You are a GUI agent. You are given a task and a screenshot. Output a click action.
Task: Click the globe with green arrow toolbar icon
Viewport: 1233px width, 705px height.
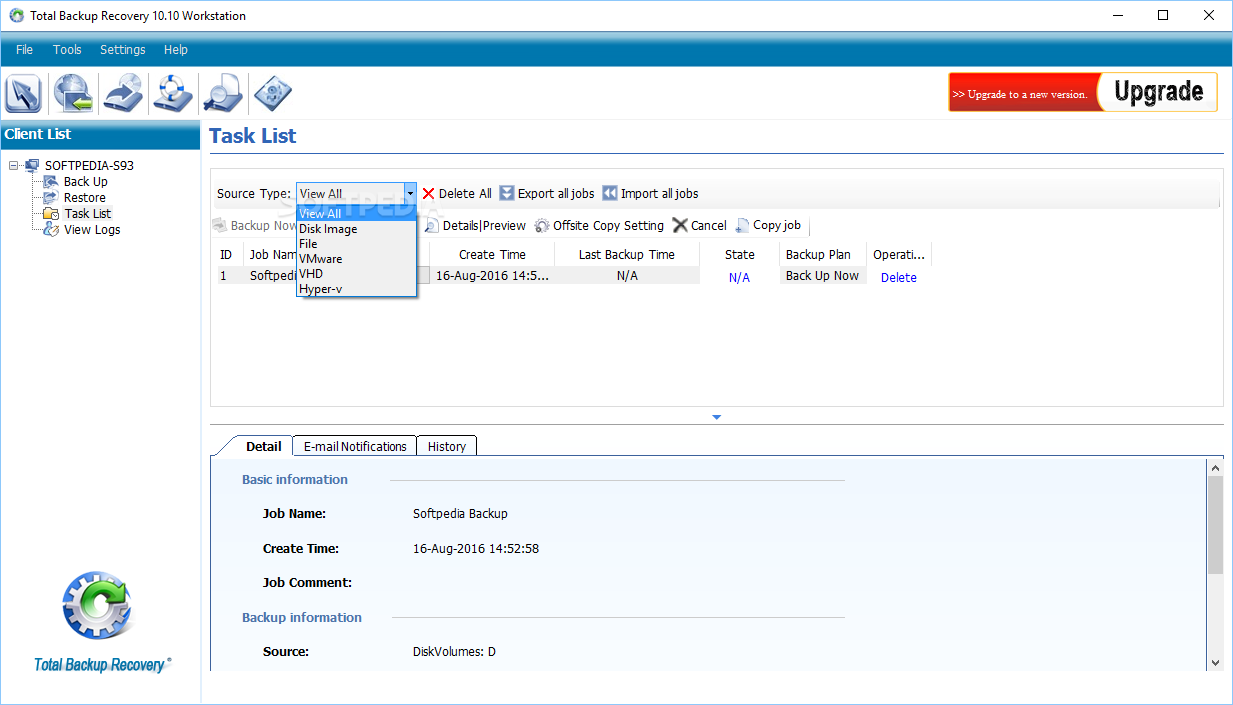click(73, 94)
